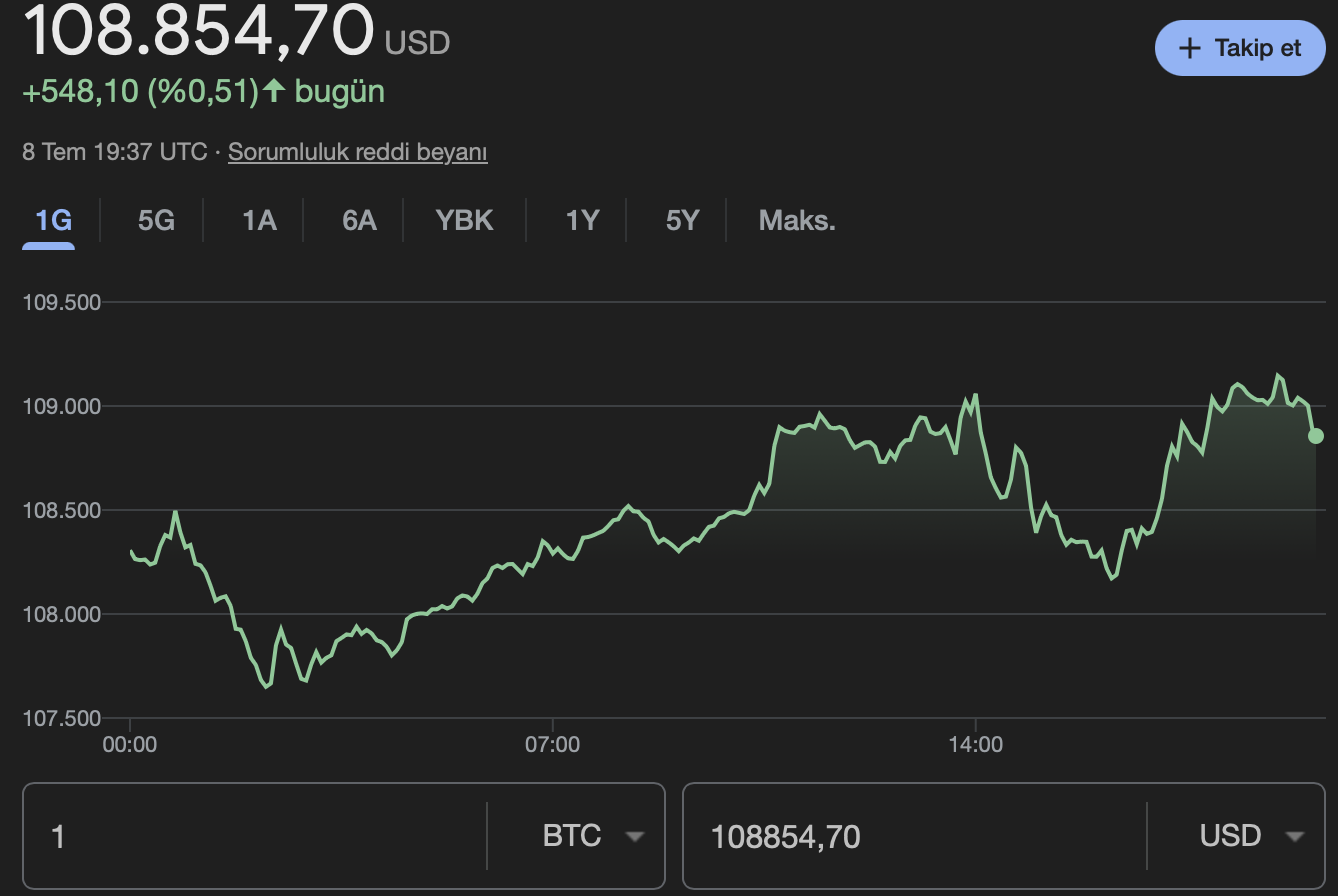1338x896 pixels.
Task: Switch to the 5G time range tab
Action: (156, 220)
